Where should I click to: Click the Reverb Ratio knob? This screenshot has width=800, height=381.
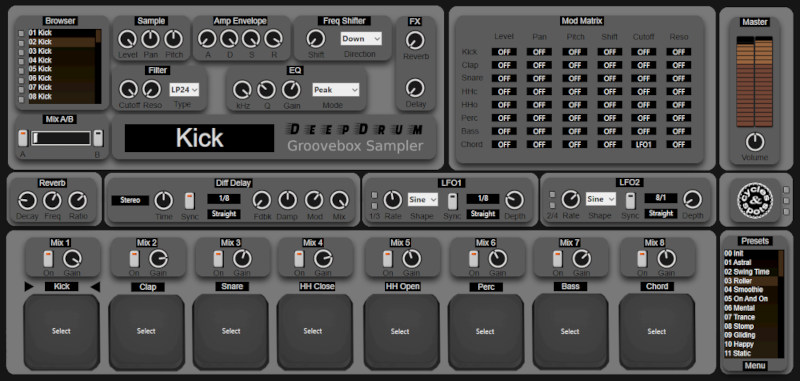tap(78, 201)
